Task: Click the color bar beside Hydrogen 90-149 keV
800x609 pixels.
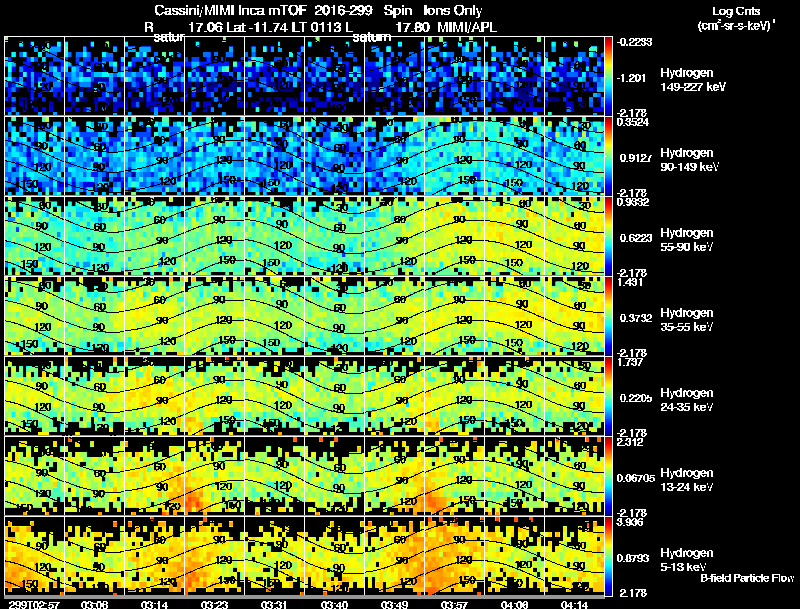Action: [x=608, y=156]
